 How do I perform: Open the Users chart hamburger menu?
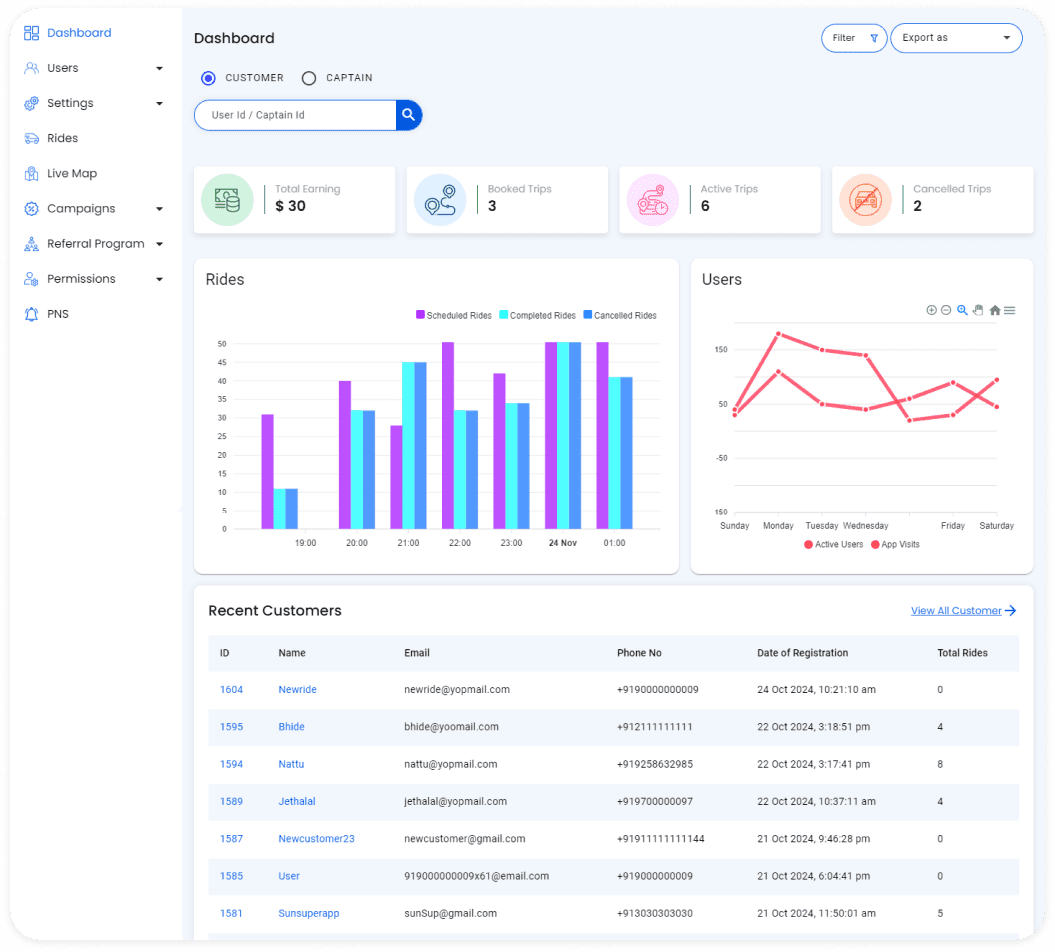pos(1010,311)
